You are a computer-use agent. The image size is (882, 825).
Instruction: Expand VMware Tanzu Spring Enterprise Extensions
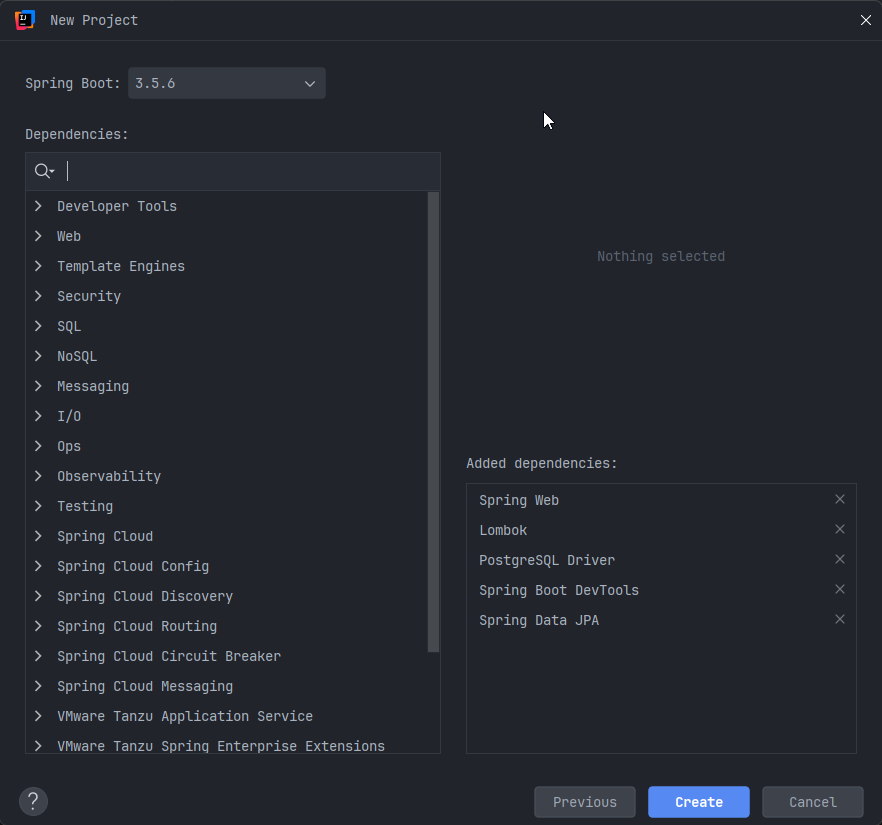click(x=38, y=746)
